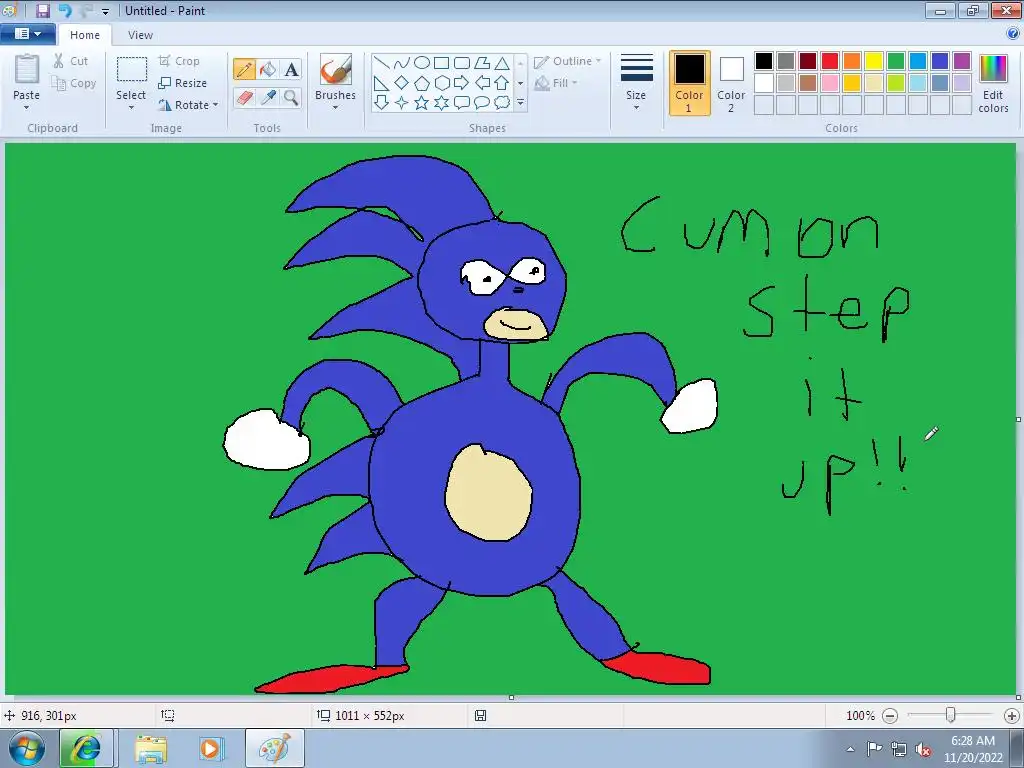Expand the Customize Quick Access Toolbar arrow
Viewport: 1024px width, 768px height.
tap(105, 11)
